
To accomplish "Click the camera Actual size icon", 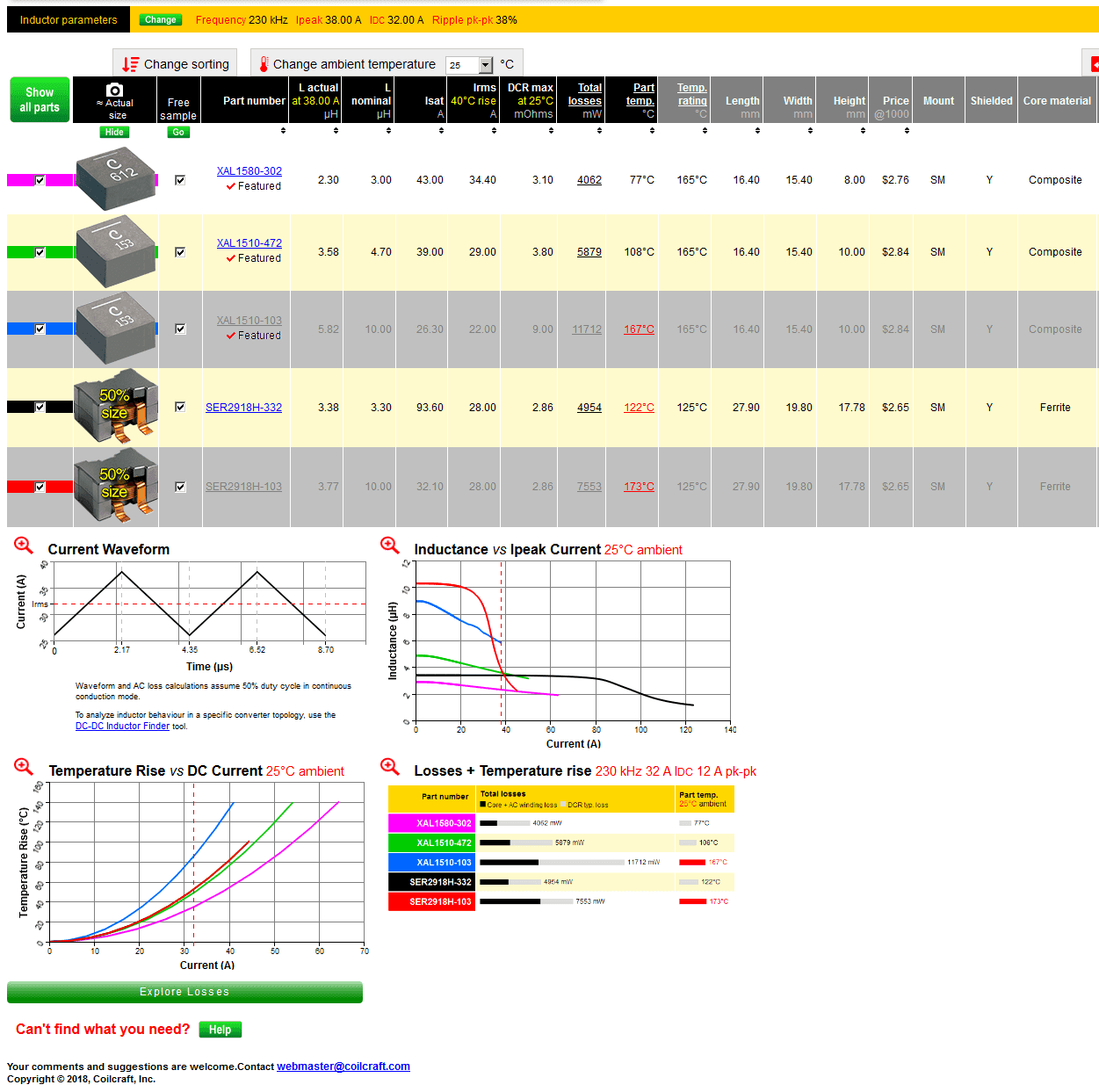I will pyautogui.click(x=114, y=90).
